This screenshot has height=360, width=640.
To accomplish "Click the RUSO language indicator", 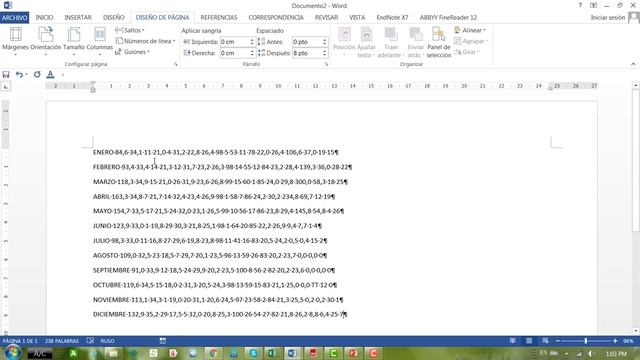I will (107, 341).
